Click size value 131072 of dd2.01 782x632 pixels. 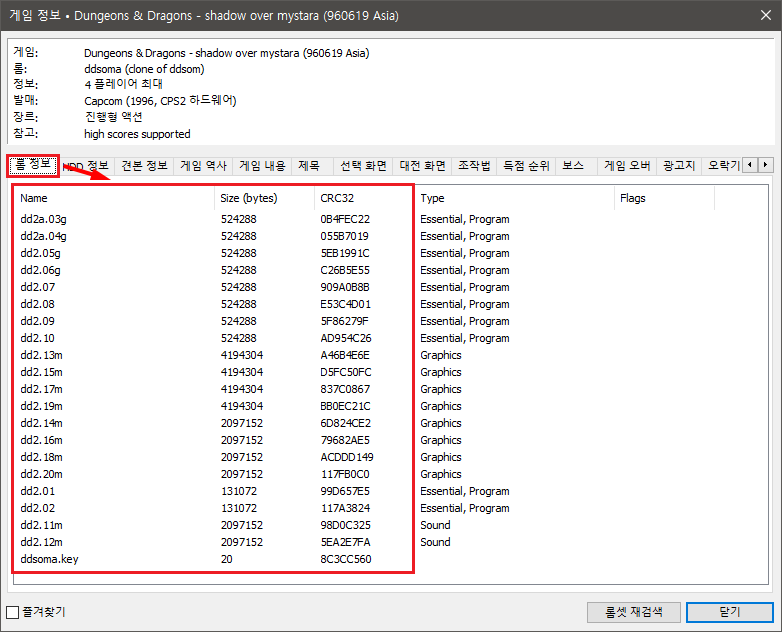[x=239, y=491]
